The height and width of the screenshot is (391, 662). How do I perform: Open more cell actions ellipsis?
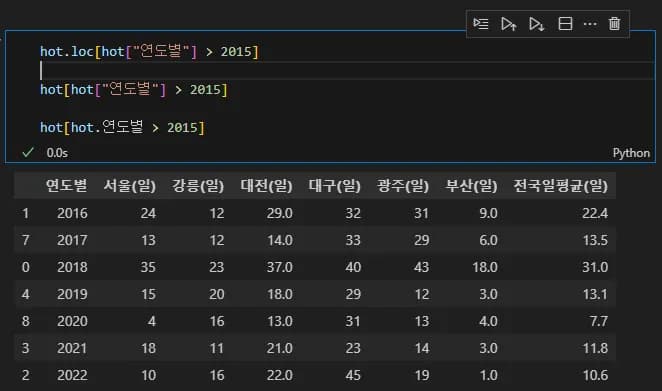click(x=590, y=24)
